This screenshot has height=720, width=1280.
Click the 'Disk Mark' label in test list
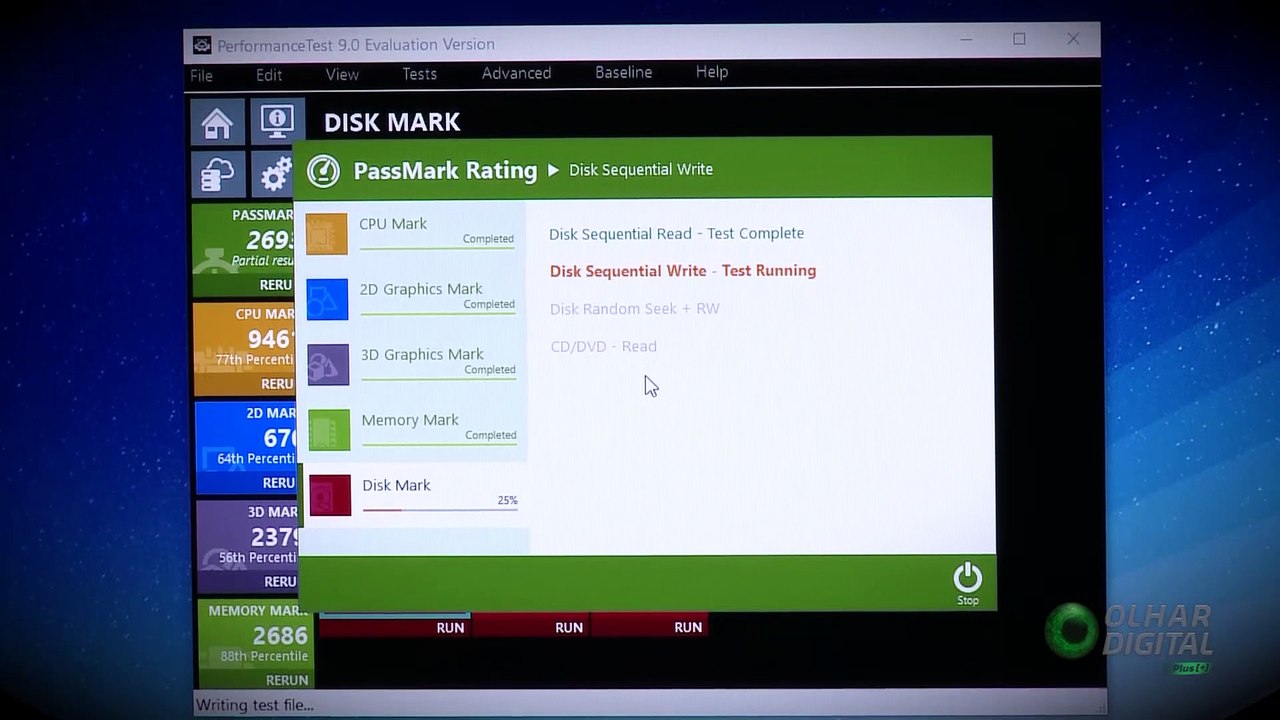coord(396,485)
